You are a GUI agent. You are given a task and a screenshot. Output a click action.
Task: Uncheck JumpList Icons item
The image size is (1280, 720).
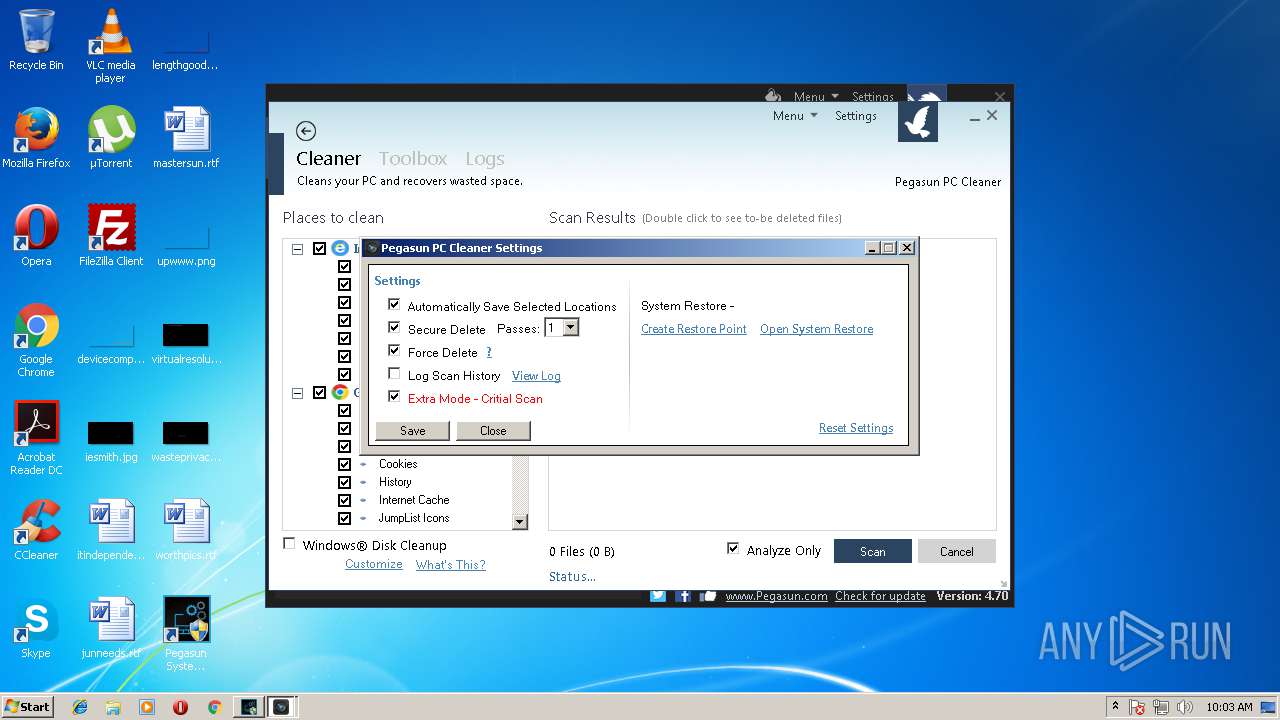click(x=344, y=518)
